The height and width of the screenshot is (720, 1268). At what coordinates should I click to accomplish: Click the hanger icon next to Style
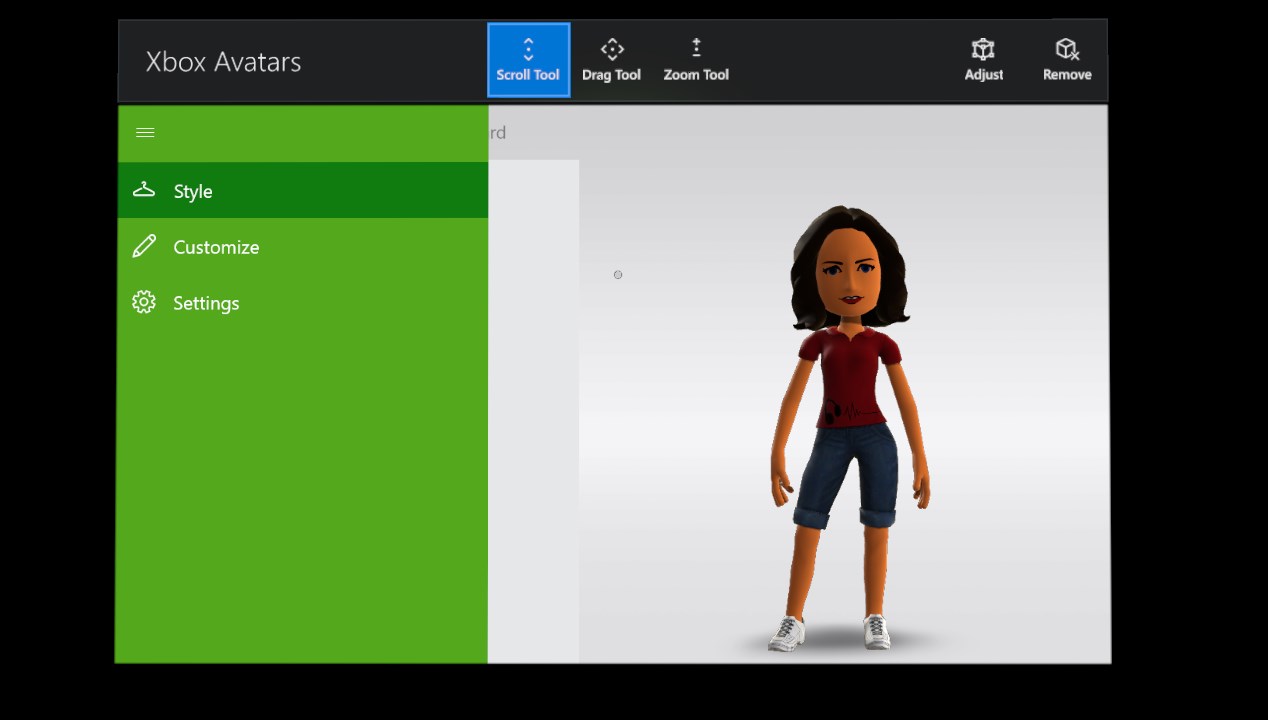pyautogui.click(x=144, y=189)
